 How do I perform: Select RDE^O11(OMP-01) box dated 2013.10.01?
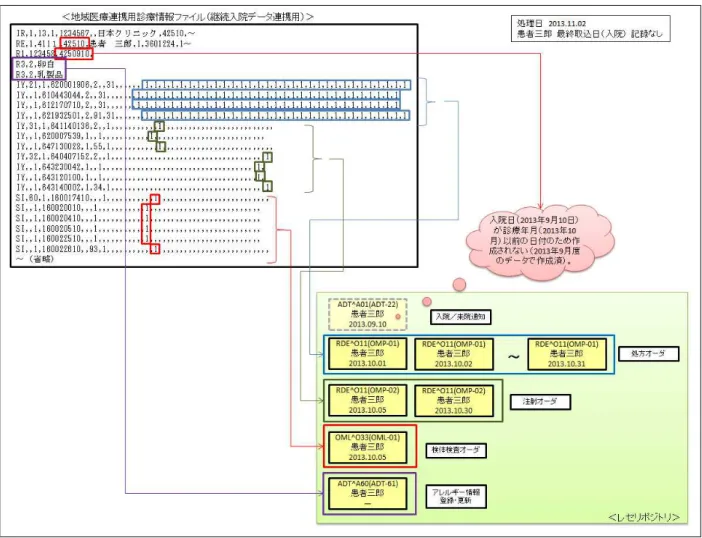(x=368, y=354)
